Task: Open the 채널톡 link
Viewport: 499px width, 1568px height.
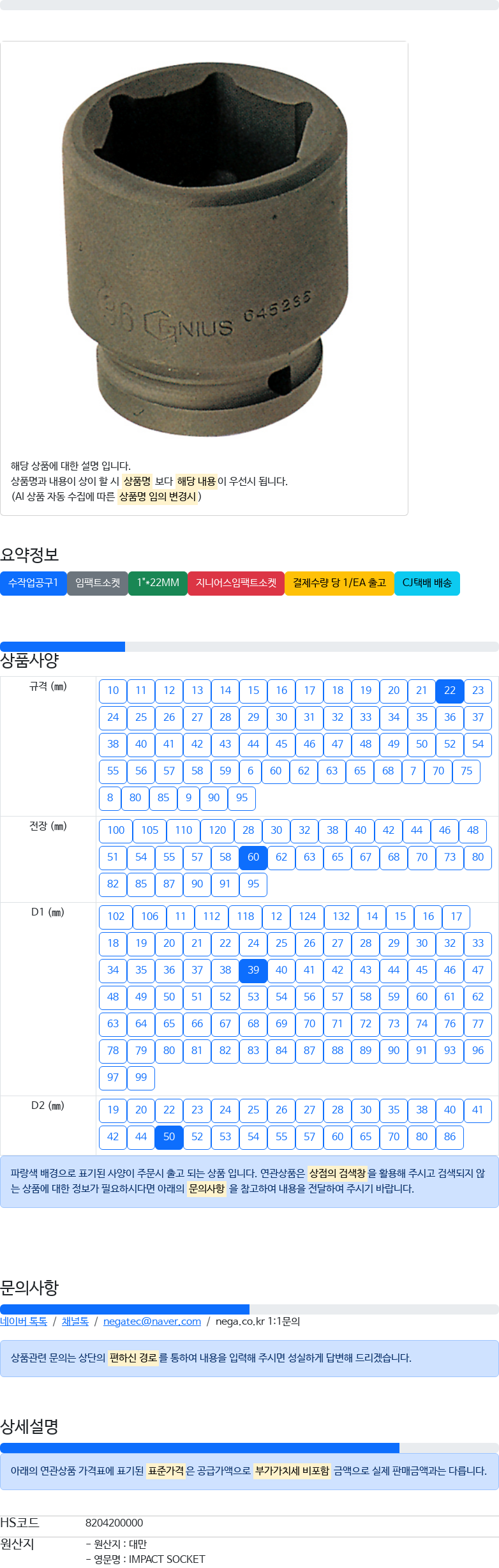Action: tap(75, 1322)
